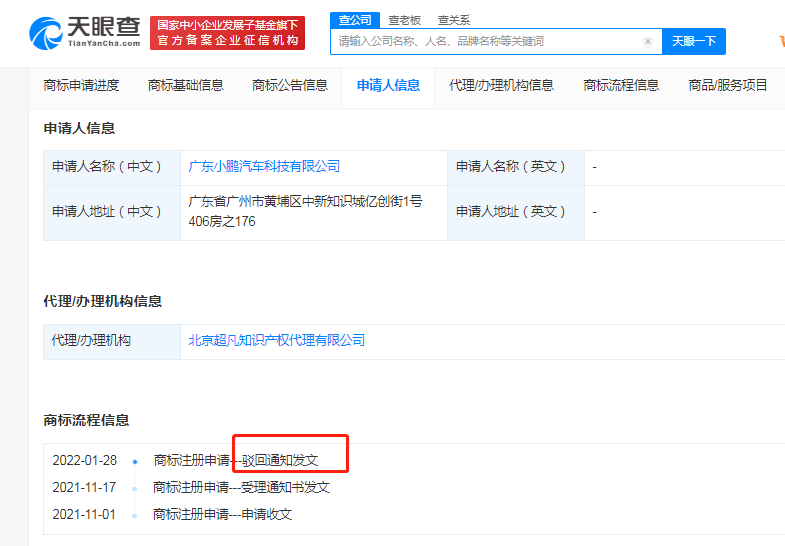Select the 查公司 search tab
Screen dimensions: 785x546
pos(354,20)
